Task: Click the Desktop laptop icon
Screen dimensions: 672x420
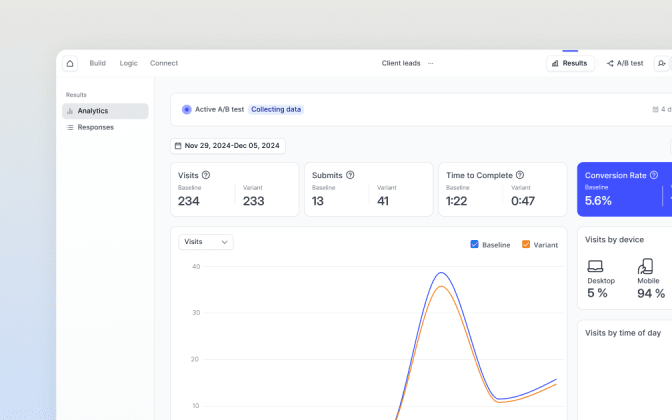Action: [x=595, y=266]
